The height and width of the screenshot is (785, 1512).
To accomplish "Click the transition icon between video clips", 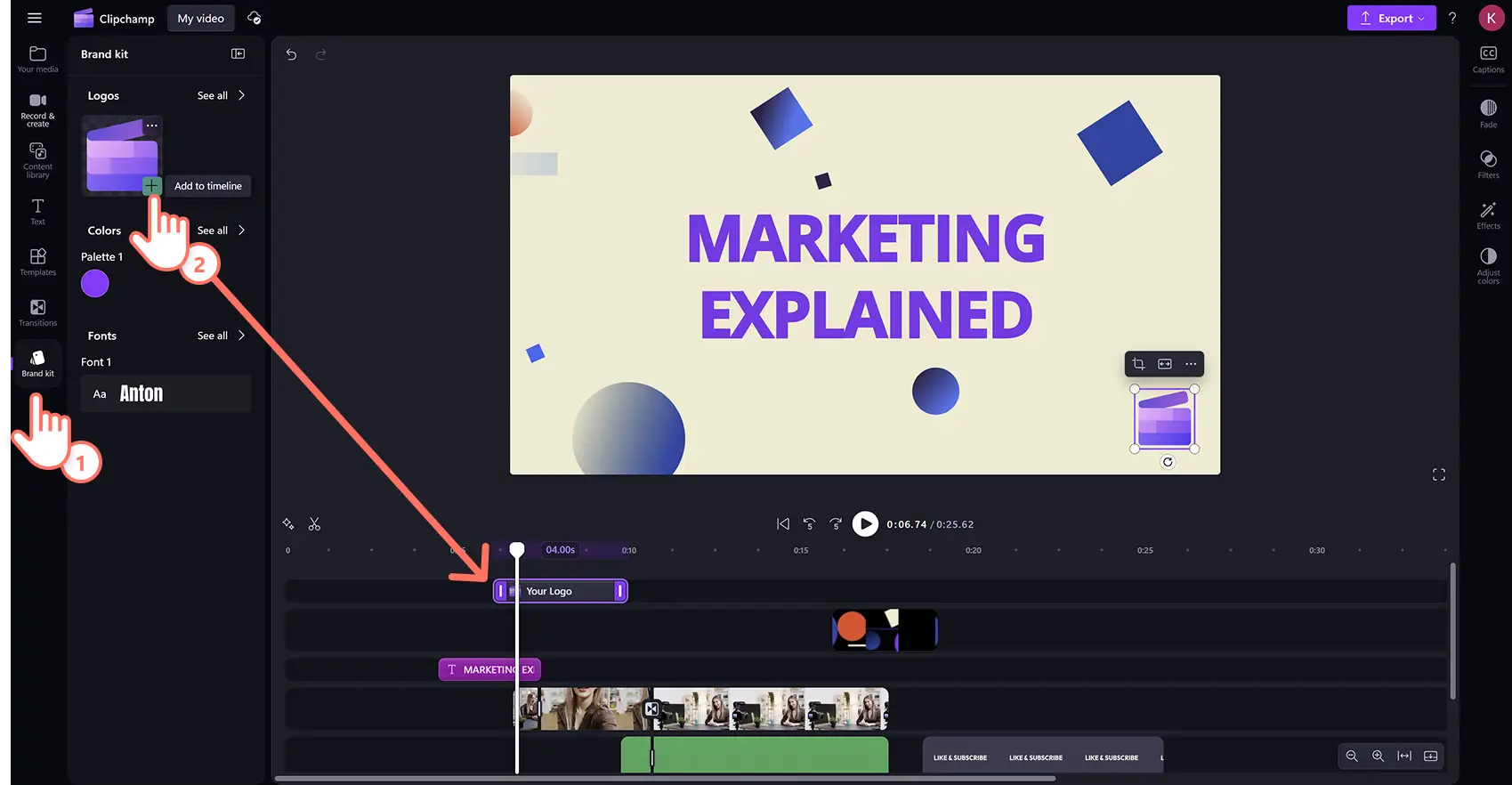I will click(651, 709).
